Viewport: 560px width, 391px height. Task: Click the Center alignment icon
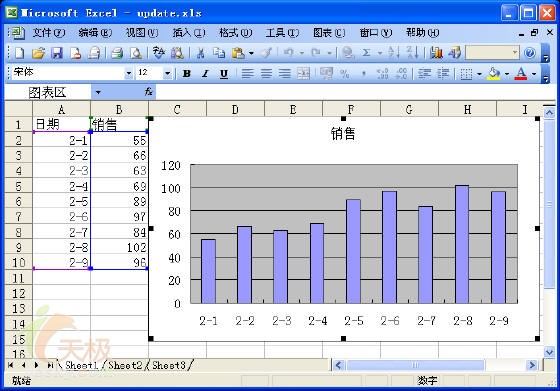coord(266,74)
